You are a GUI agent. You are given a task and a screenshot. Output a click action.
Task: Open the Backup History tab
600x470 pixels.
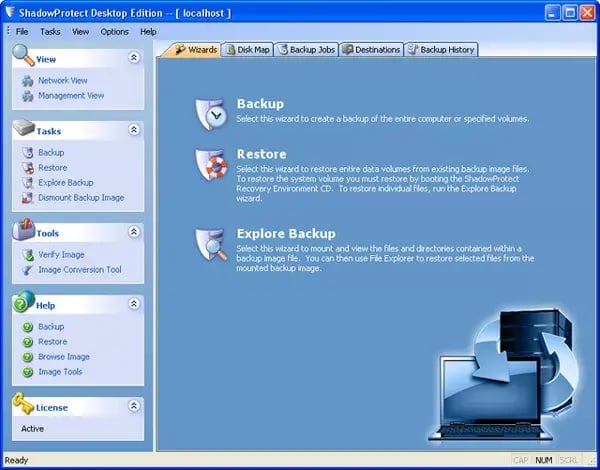pyautogui.click(x=441, y=49)
